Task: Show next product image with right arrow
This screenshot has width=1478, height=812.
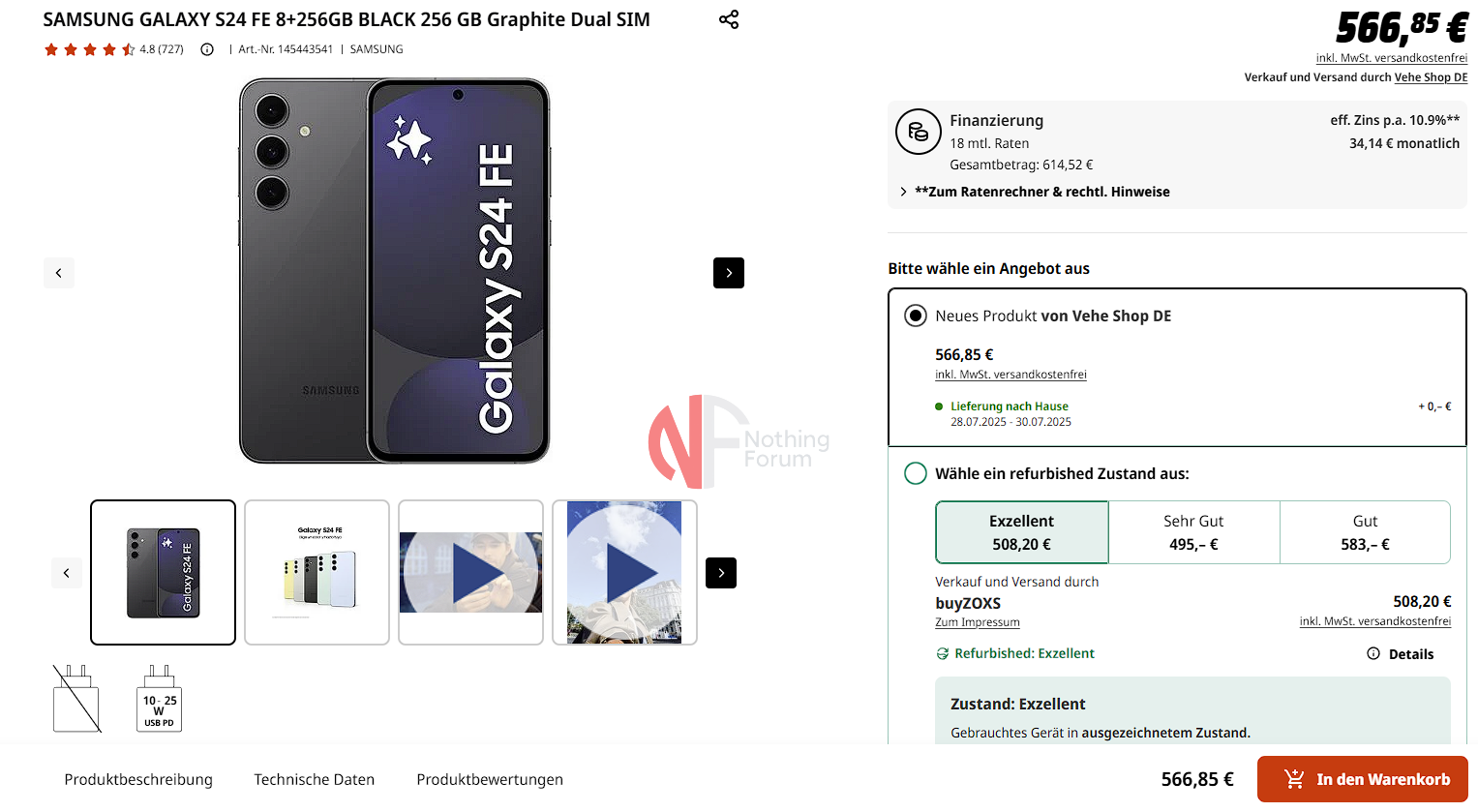Action: [x=729, y=273]
